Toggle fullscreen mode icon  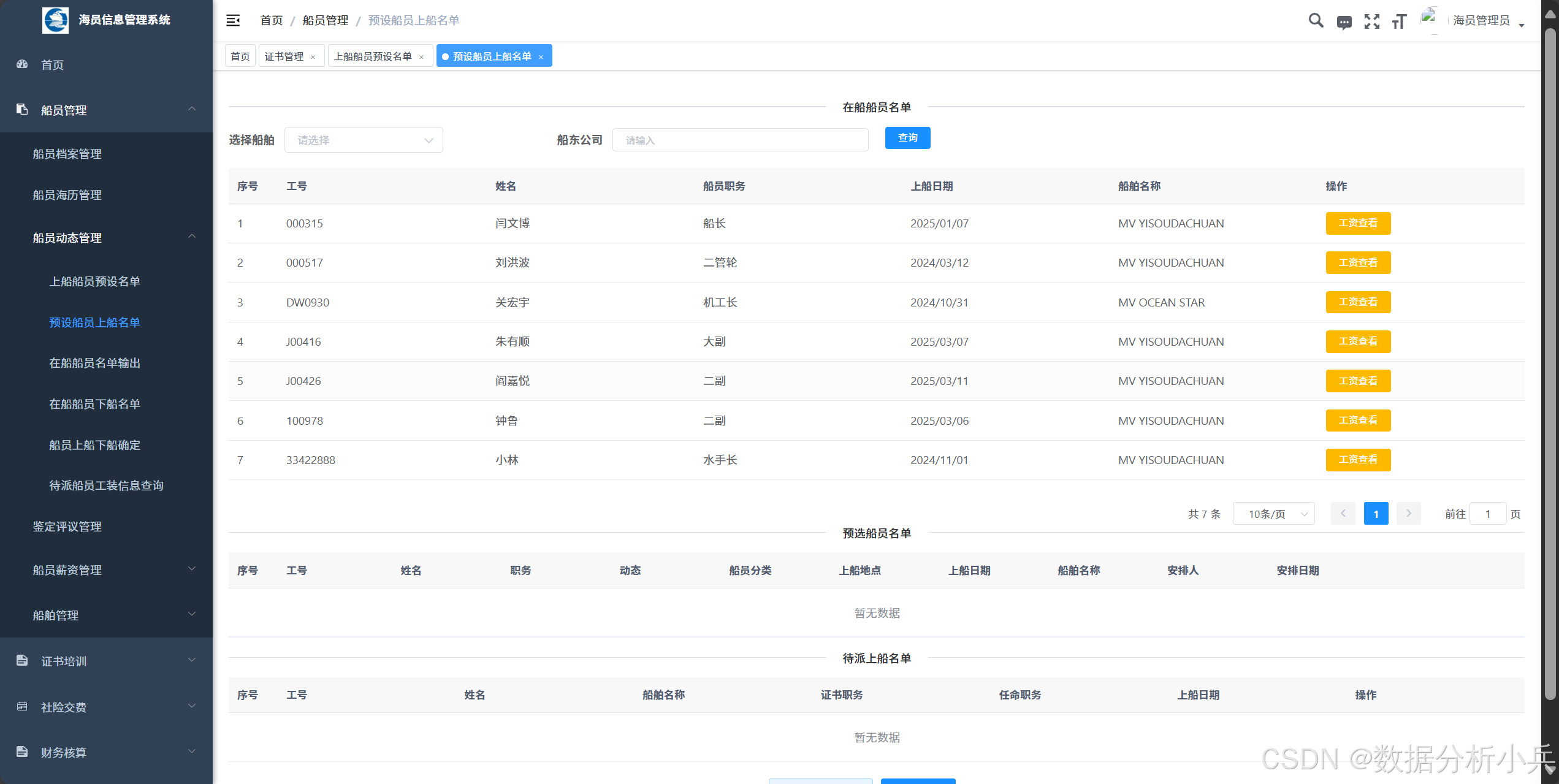coord(1372,21)
